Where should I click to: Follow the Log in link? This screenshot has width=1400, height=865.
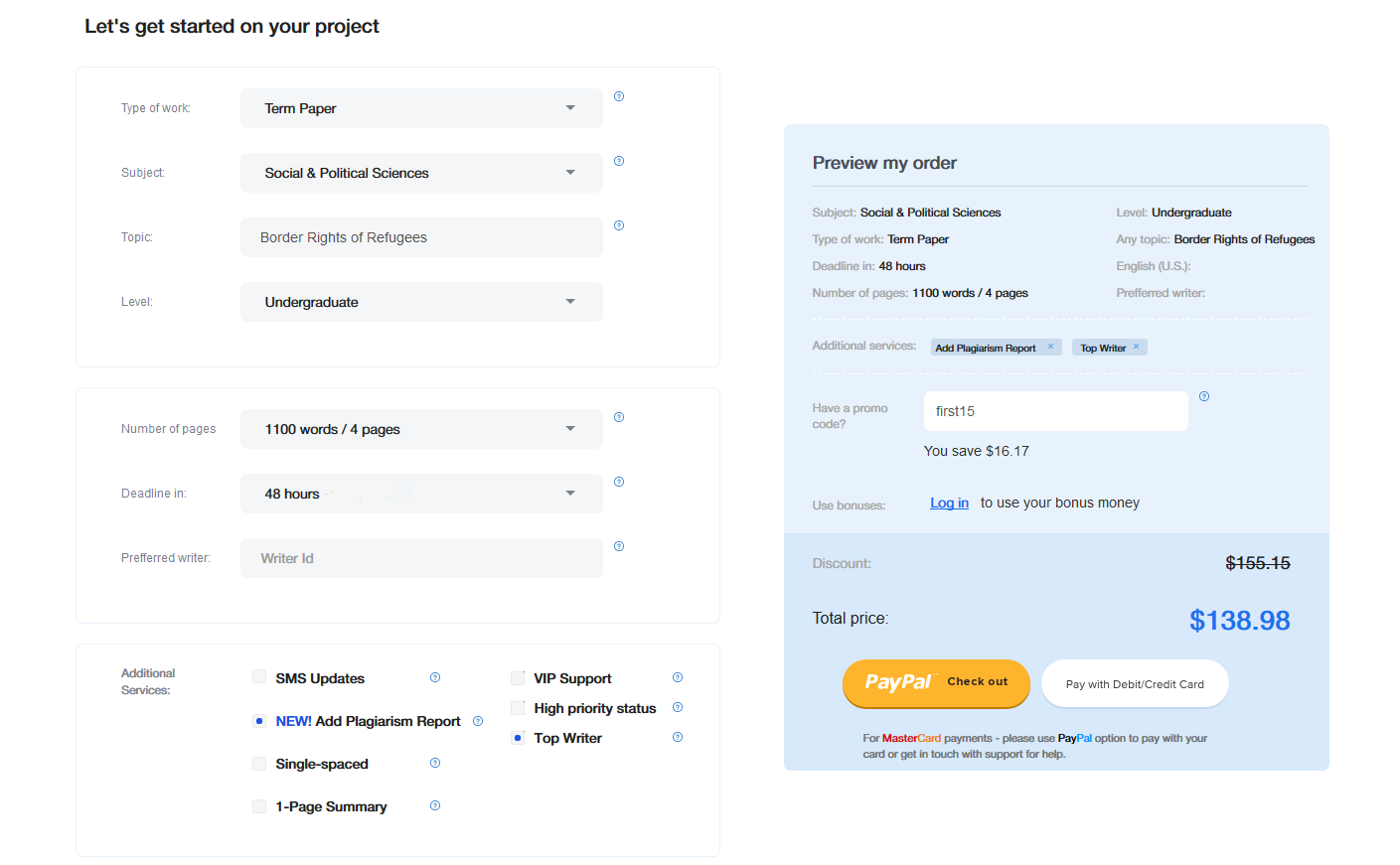tap(949, 503)
